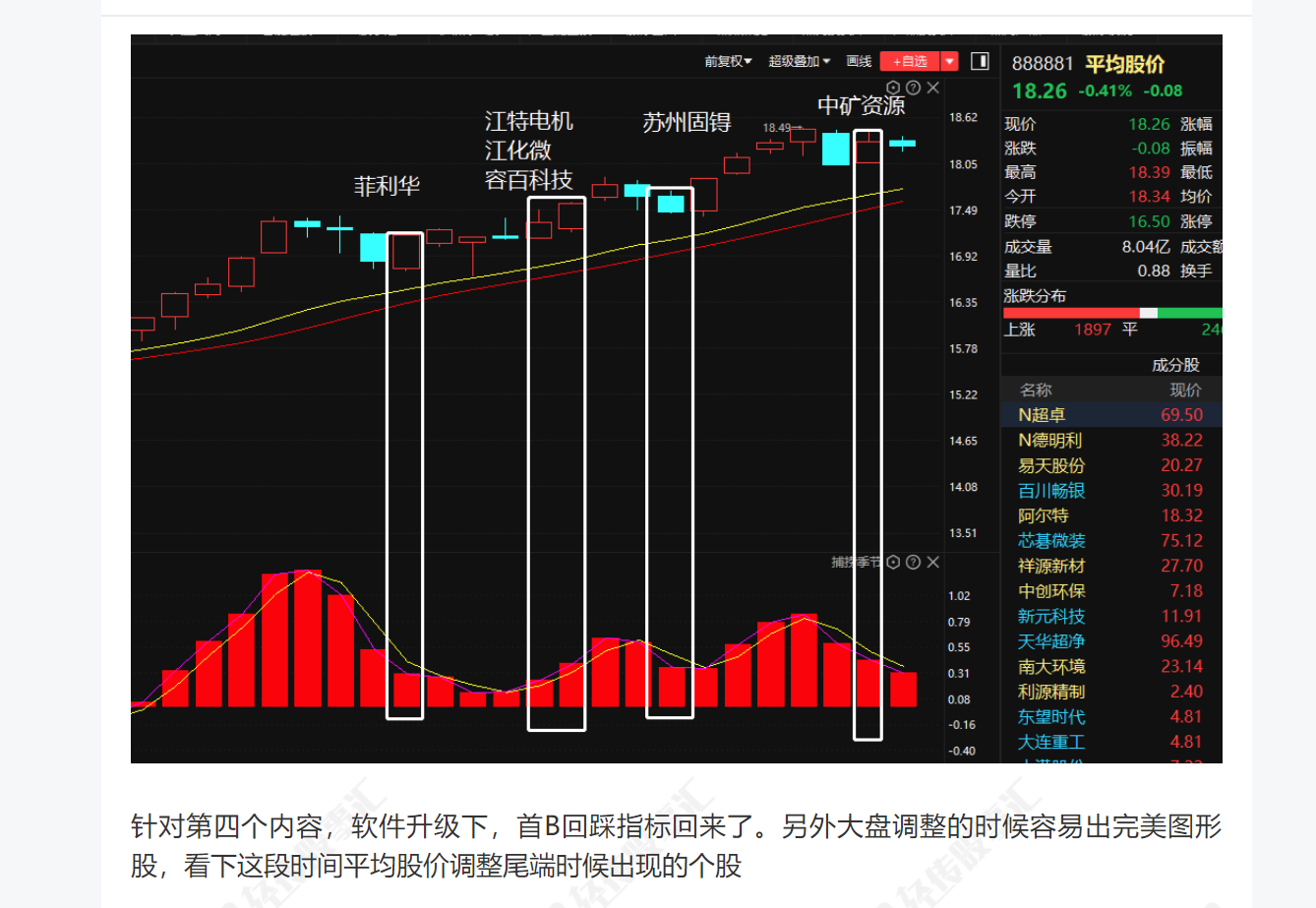Select 中创环保 in the list
The height and width of the screenshot is (908, 1316).
pos(1111,591)
